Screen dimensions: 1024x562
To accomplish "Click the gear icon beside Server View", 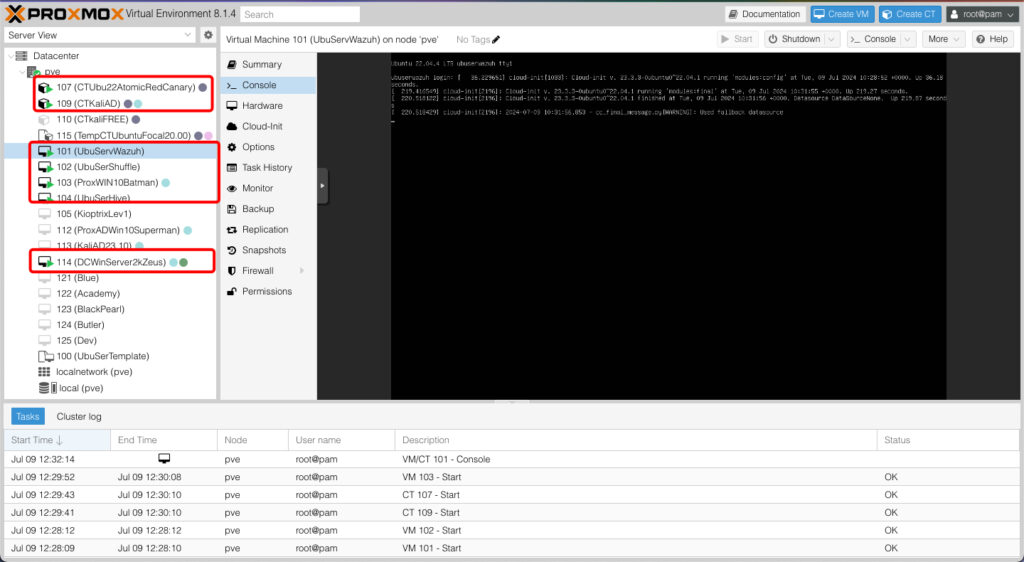I will [208, 35].
